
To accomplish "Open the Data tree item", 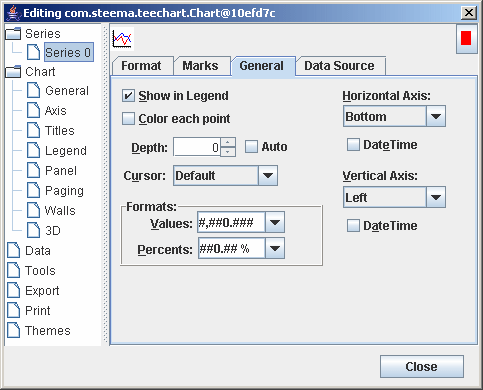I will tap(38, 251).
